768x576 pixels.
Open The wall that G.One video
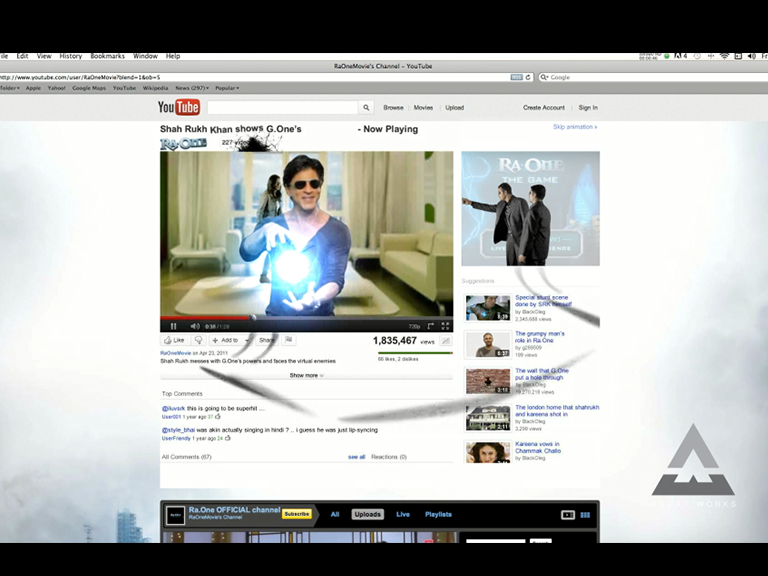tap(542, 374)
